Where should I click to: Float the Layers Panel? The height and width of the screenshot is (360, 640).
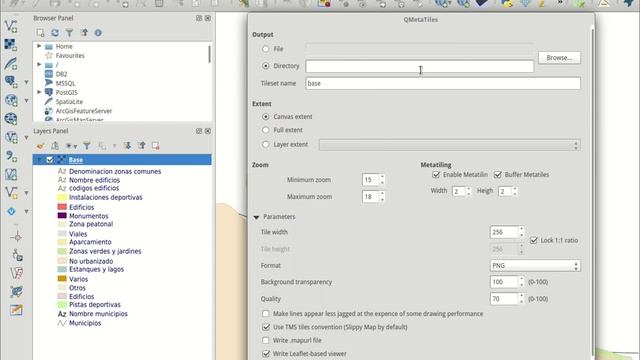click(199, 131)
